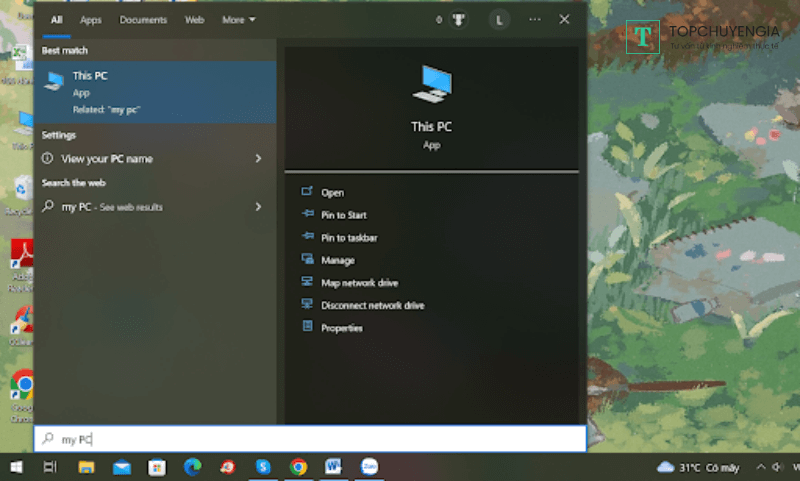This screenshot has width=800, height=481.
Task: Open the user account L avatar
Action: pyautogui.click(x=498, y=20)
